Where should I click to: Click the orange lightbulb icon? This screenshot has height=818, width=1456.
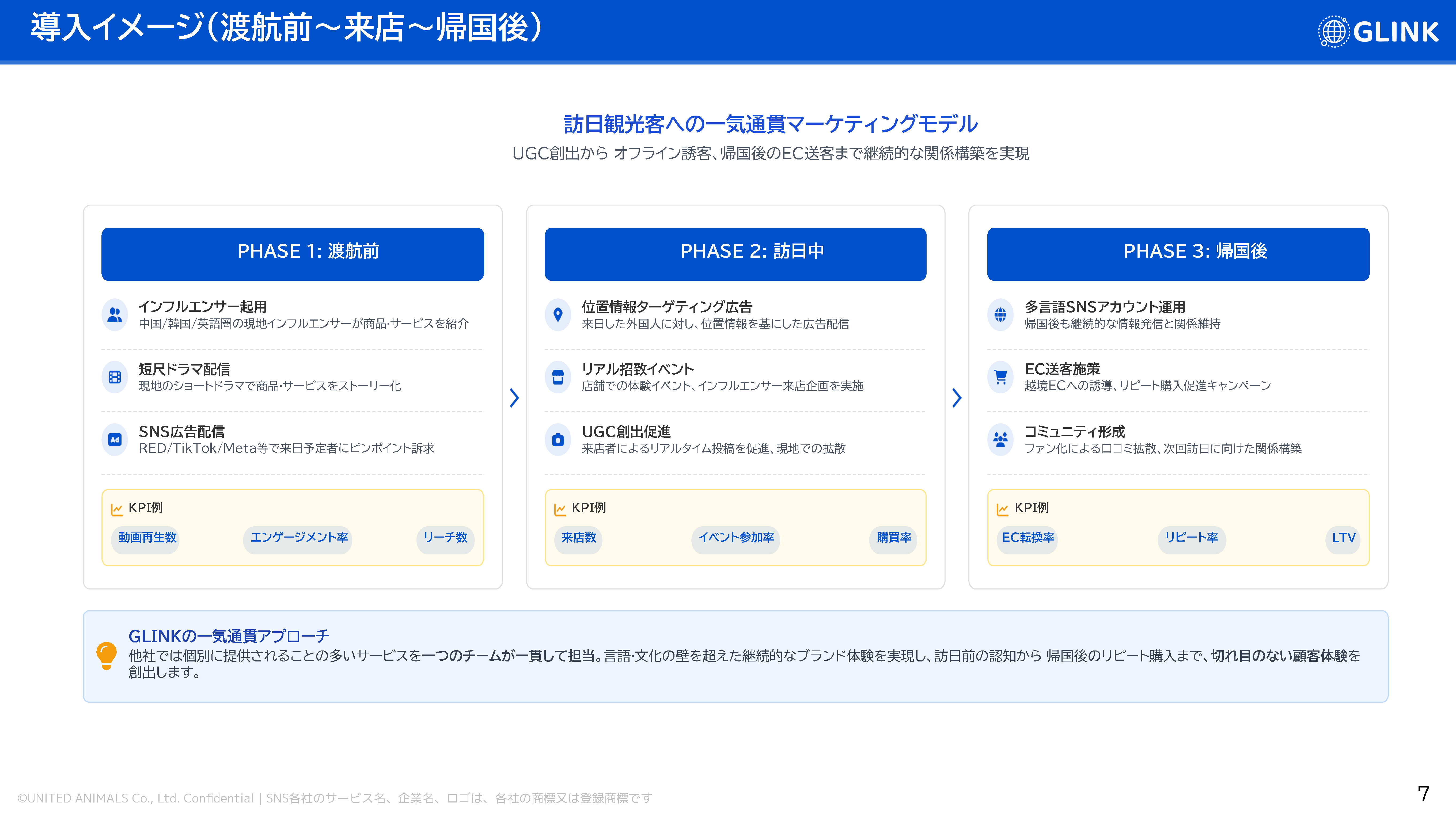click(106, 655)
